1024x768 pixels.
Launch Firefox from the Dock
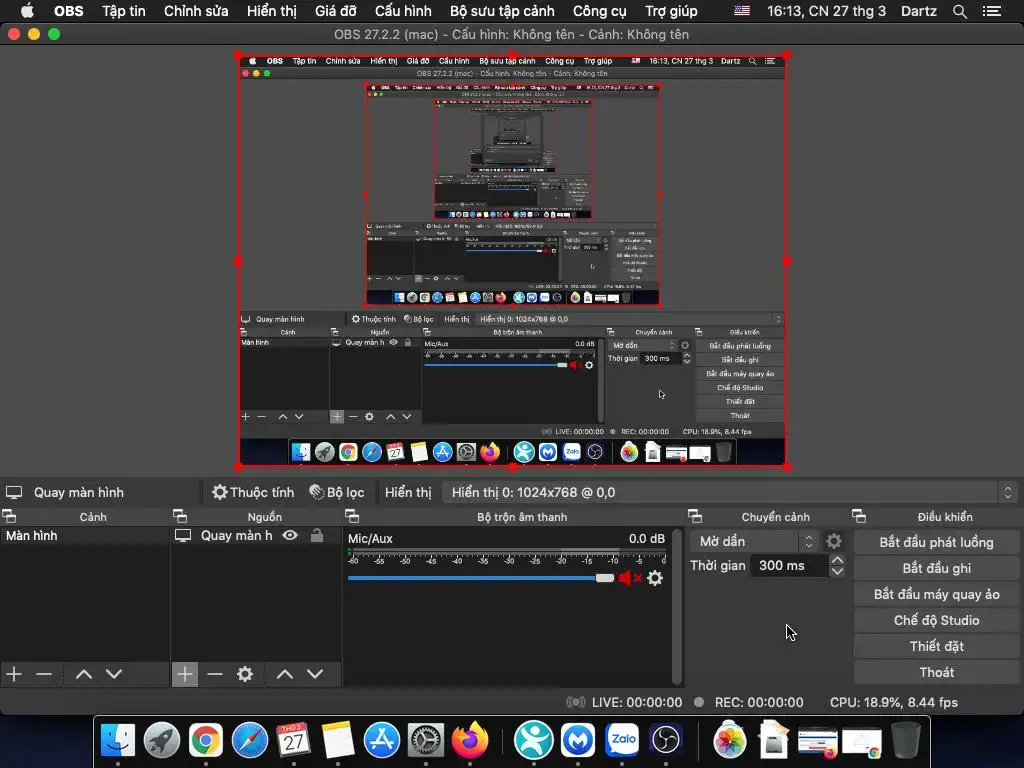(x=470, y=741)
